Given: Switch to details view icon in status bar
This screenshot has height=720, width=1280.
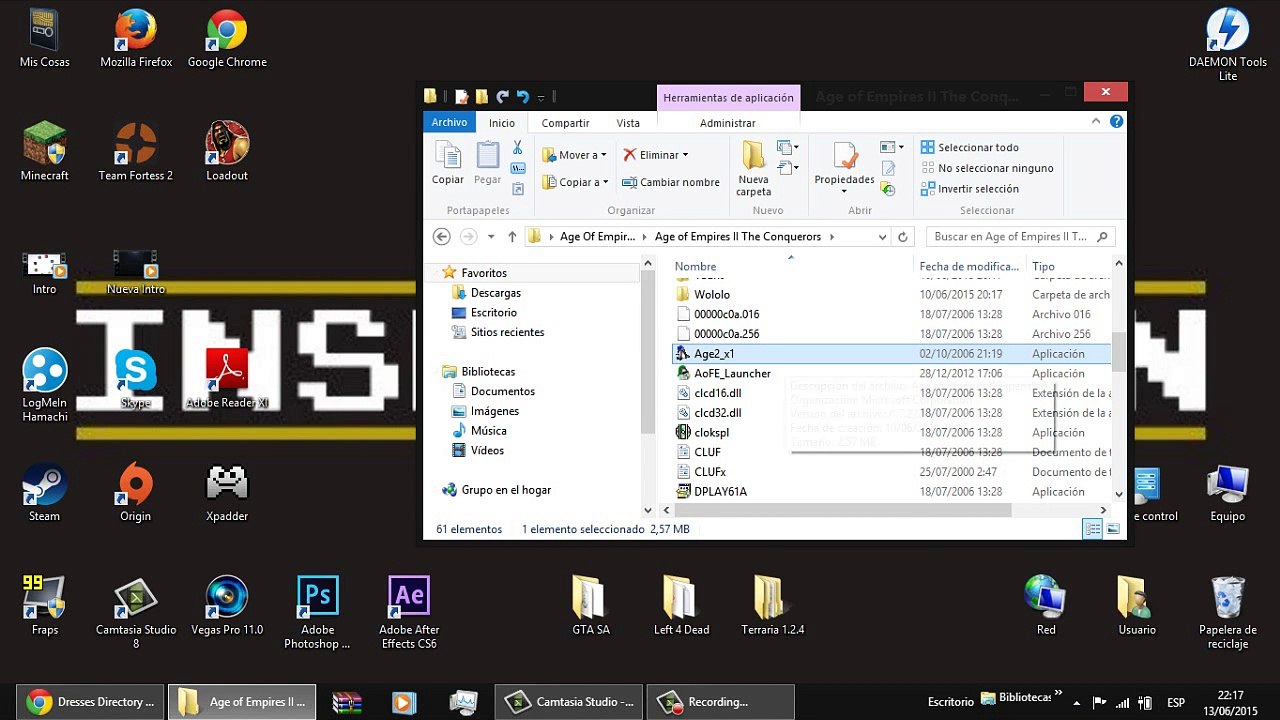Looking at the screenshot, I should (x=1093, y=529).
